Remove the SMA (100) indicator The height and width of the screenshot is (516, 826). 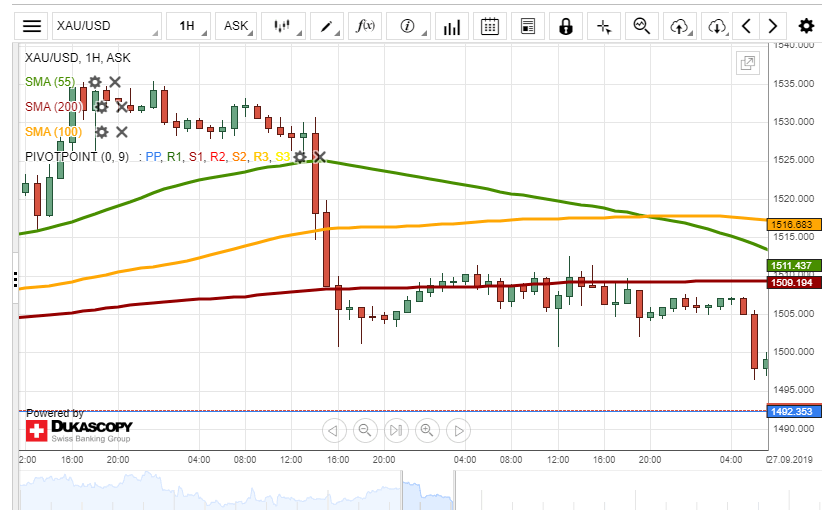coord(122,132)
